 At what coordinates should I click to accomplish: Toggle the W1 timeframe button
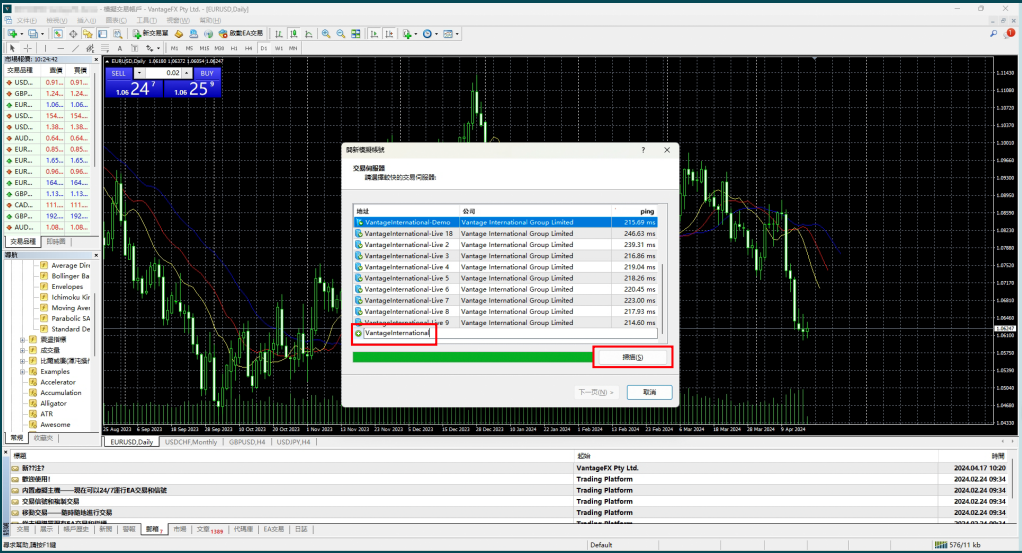point(279,47)
